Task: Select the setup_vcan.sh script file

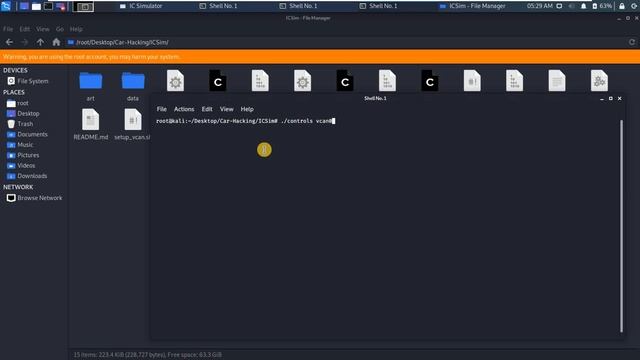Action: [x=133, y=120]
